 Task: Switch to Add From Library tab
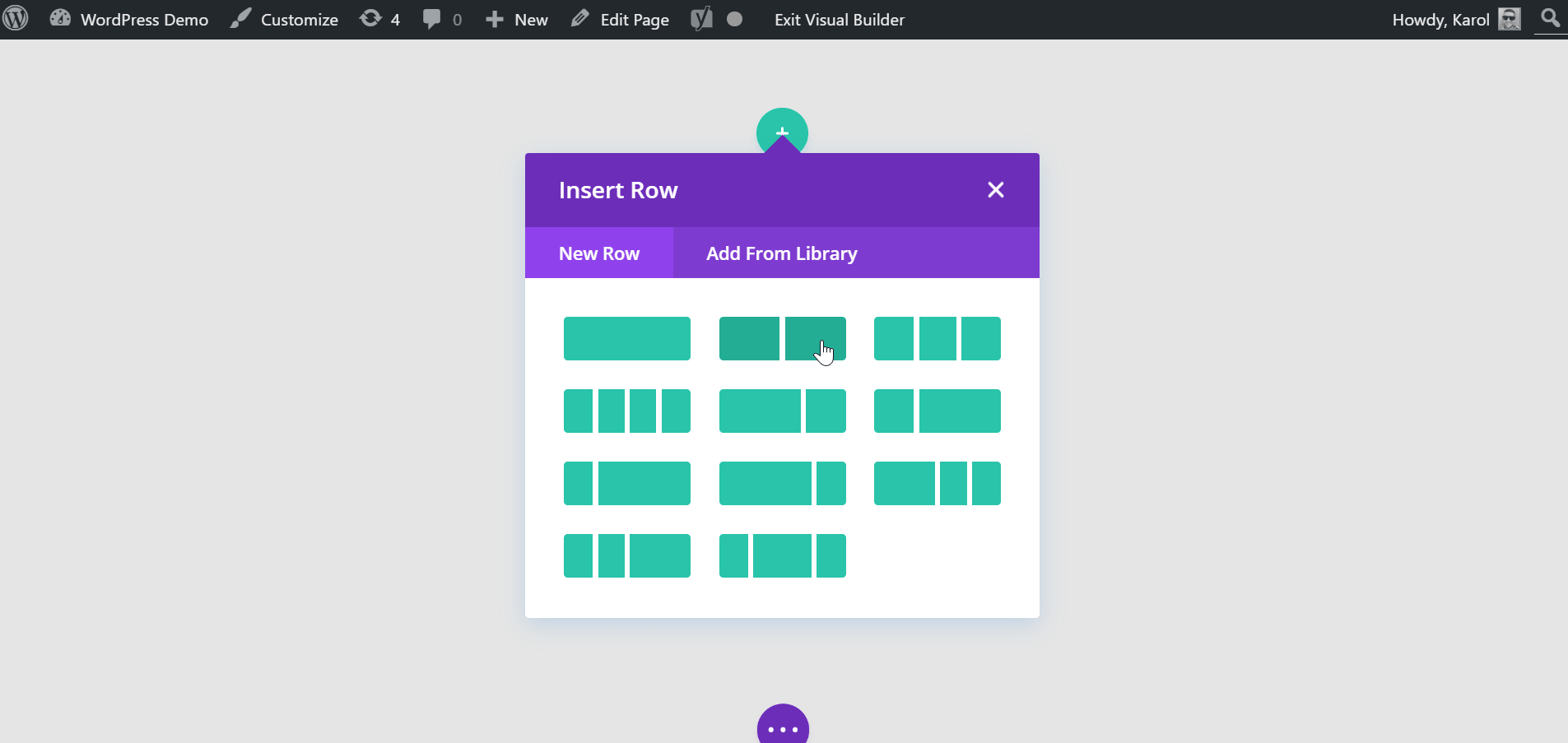click(781, 253)
